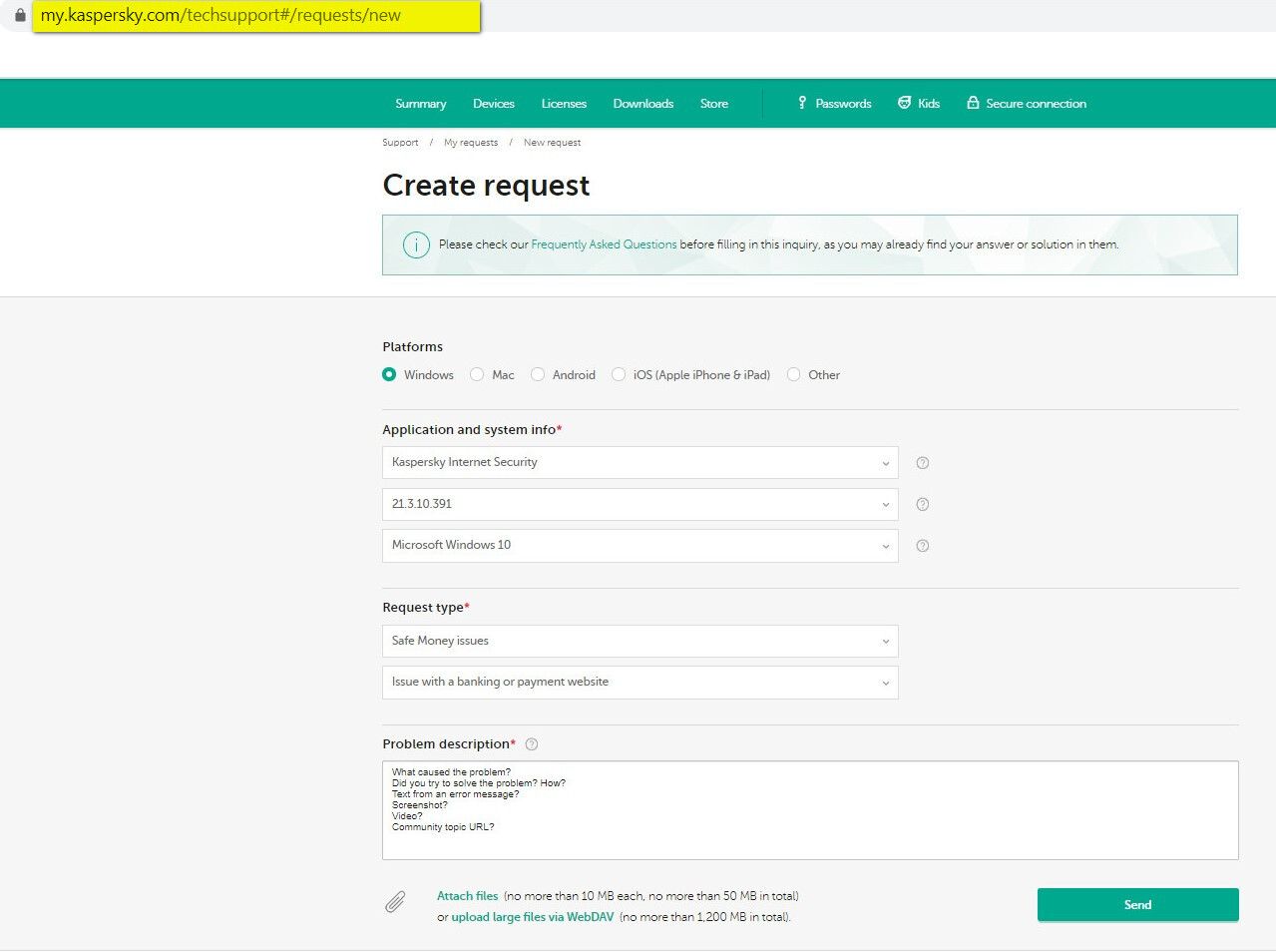Click the browser address bar URL

point(220,16)
